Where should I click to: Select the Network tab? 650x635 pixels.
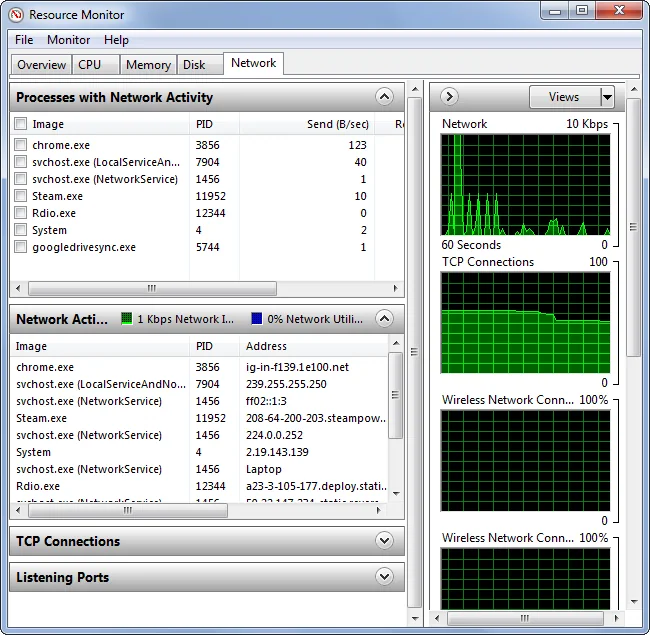[254, 63]
